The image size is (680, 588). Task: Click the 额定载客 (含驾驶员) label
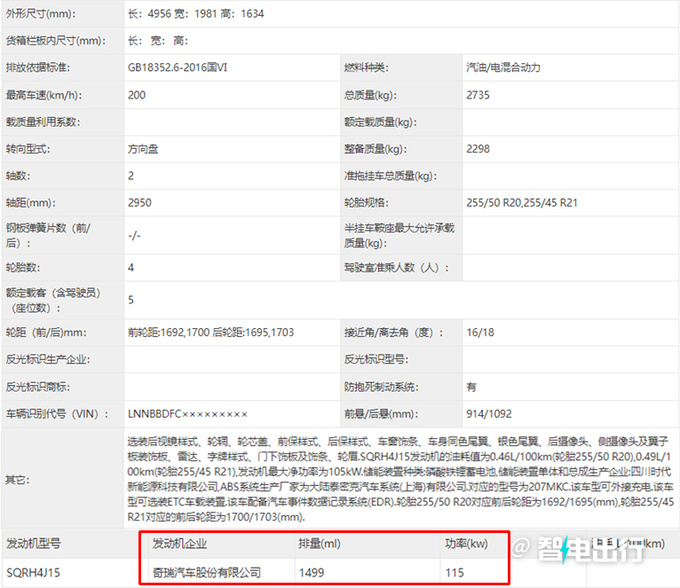pos(53,300)
